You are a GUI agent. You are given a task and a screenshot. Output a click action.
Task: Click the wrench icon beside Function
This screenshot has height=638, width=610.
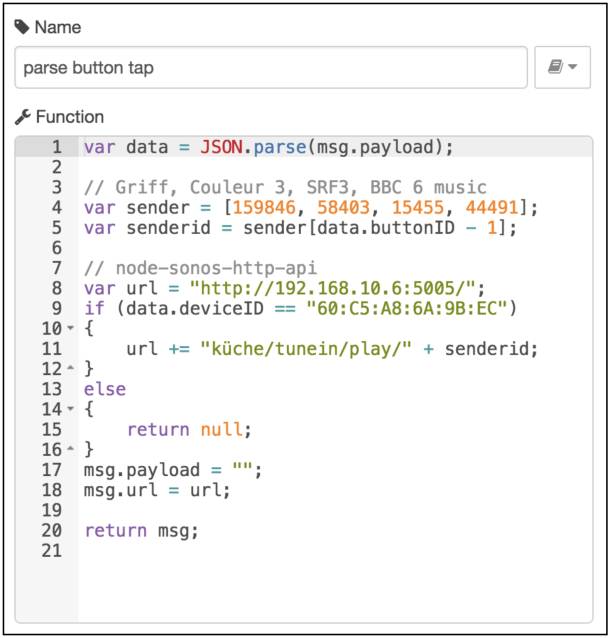[x=22, y=117]
